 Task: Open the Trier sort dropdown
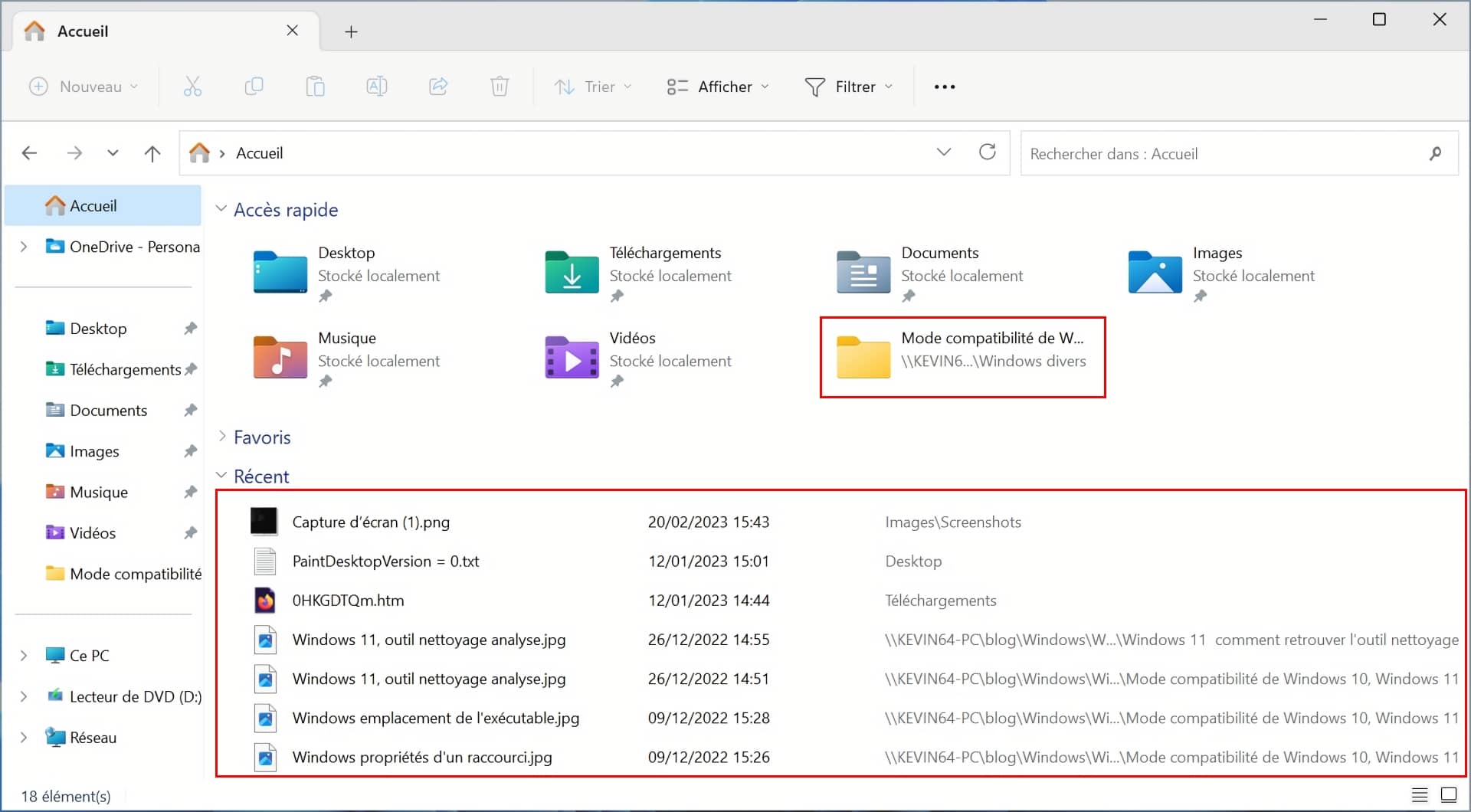point(593,87)
